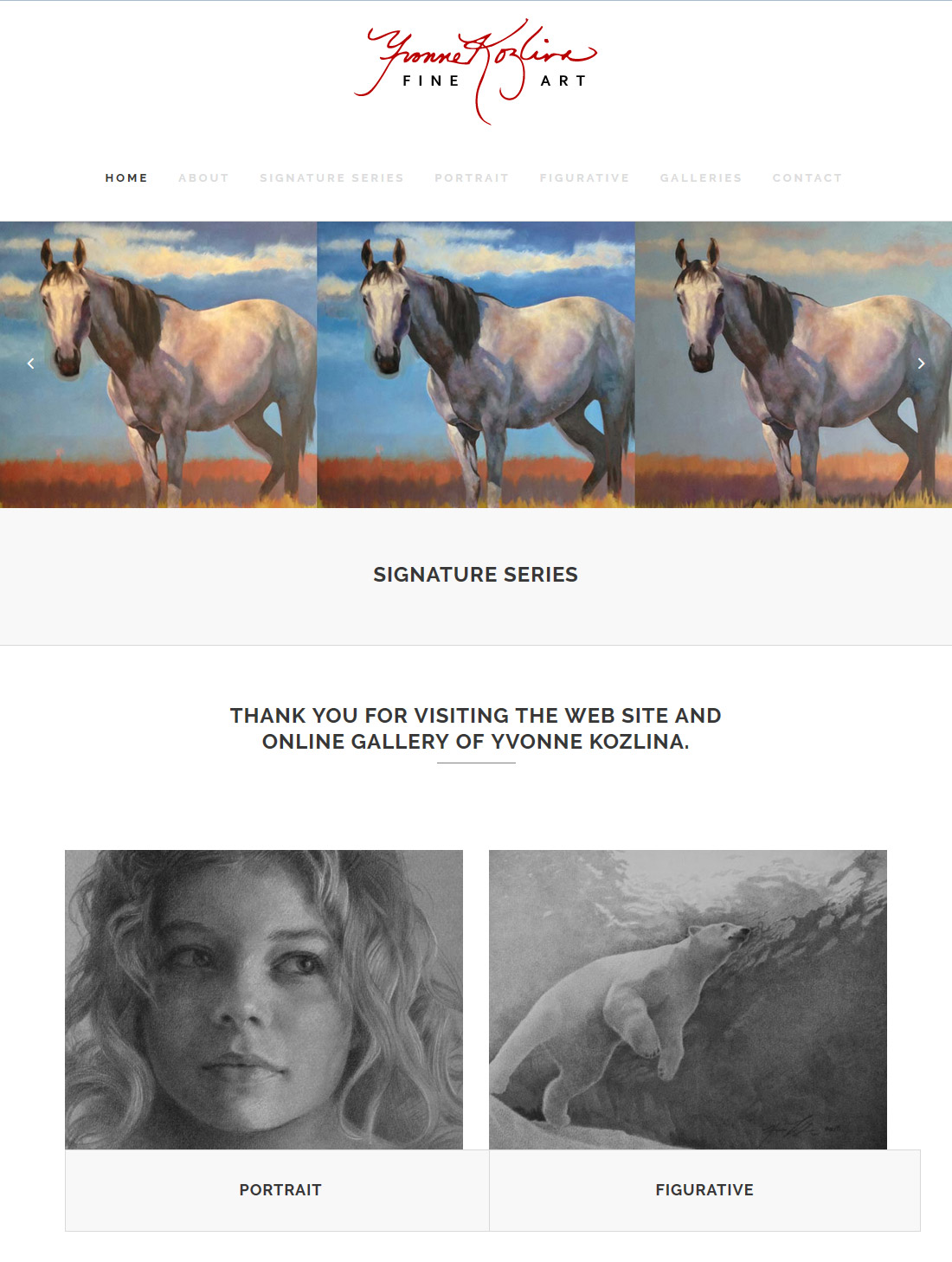Click the gray Signature Series banner area
The height and width of the screenshot is (1262, 952).
click(x=476, y=576)
